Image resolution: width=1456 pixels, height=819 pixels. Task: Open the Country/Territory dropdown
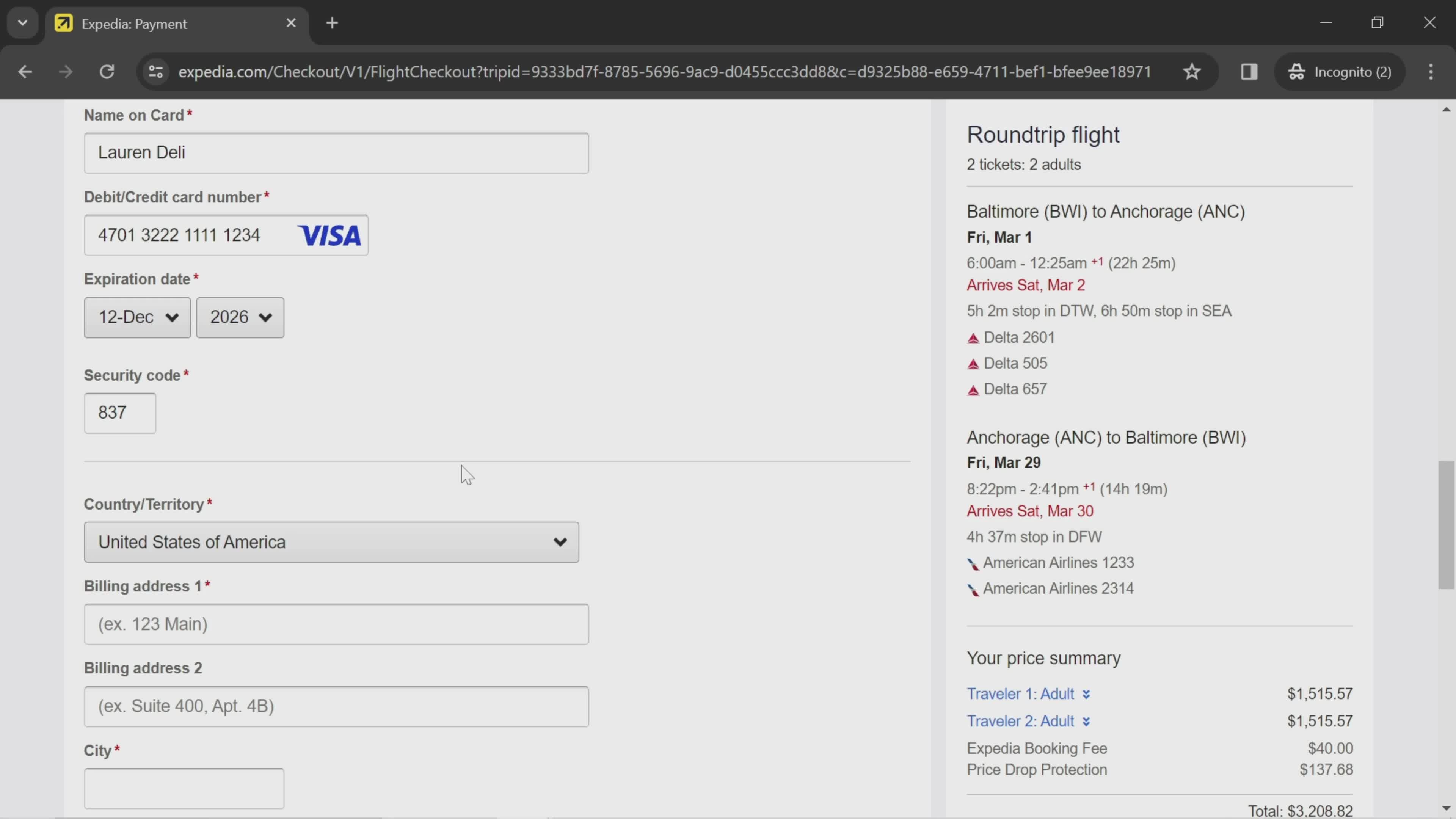[332, 541]
